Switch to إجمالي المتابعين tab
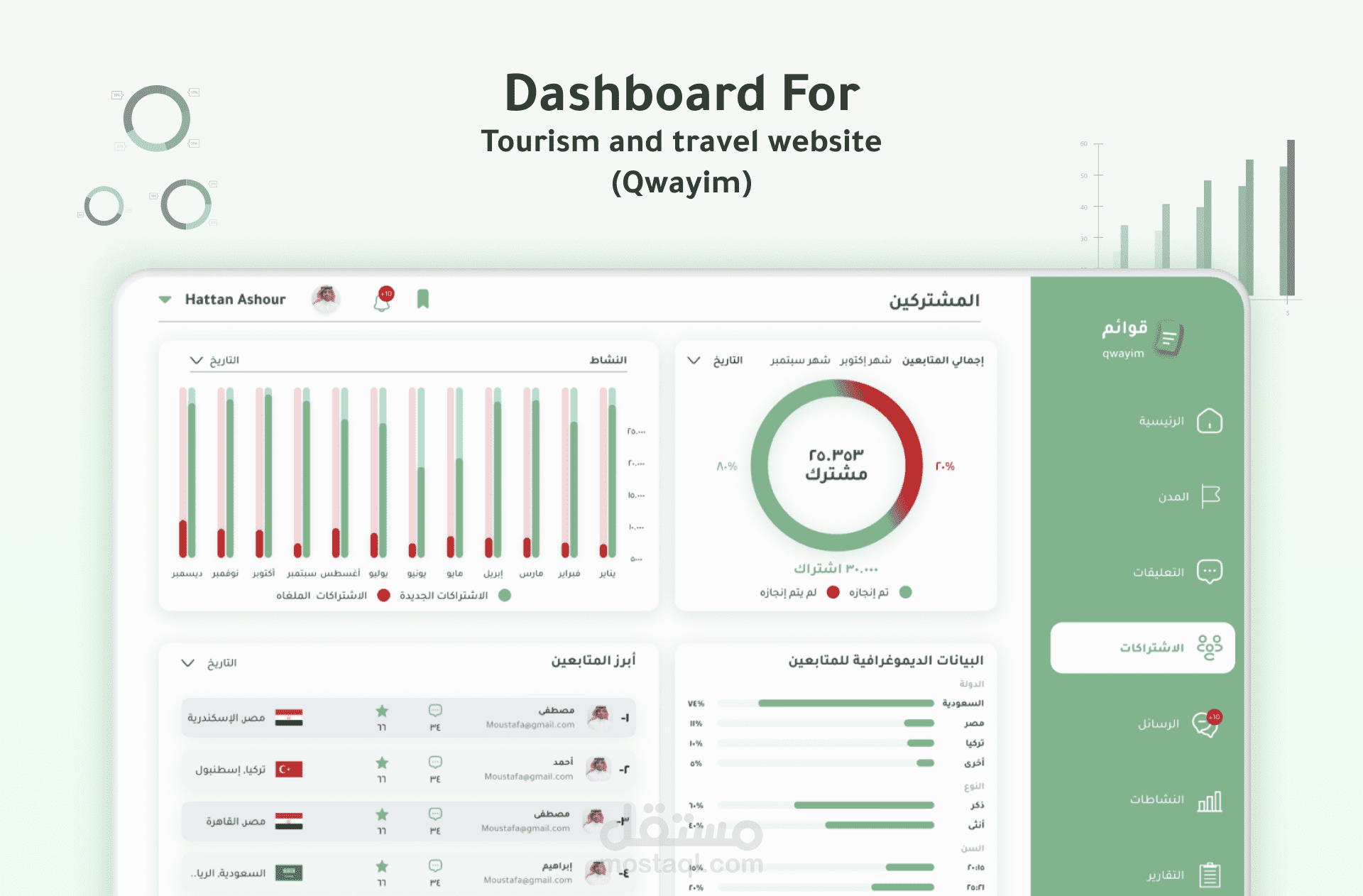 click(x=943, y=360)
